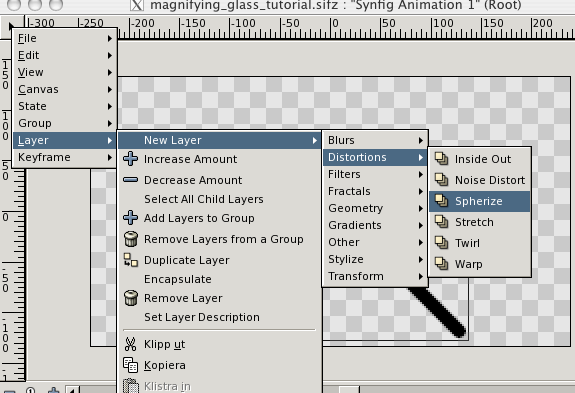Expand the Blurs category arrow
The width and height of the screenshot is (575, 393).
(x=421, y=140)
